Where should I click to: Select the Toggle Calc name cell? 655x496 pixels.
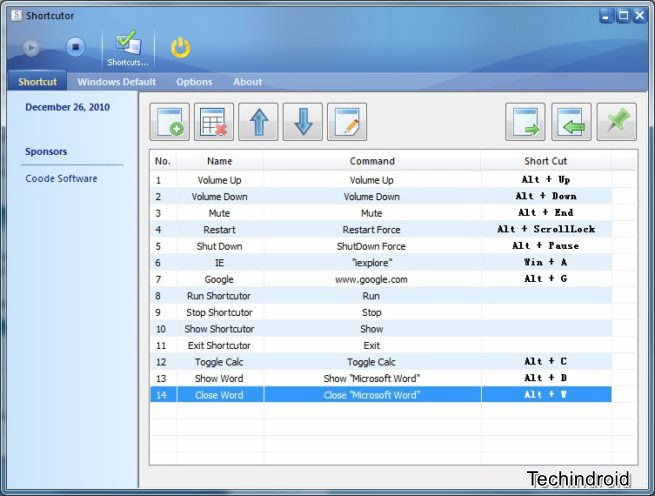tap(220, 362)
